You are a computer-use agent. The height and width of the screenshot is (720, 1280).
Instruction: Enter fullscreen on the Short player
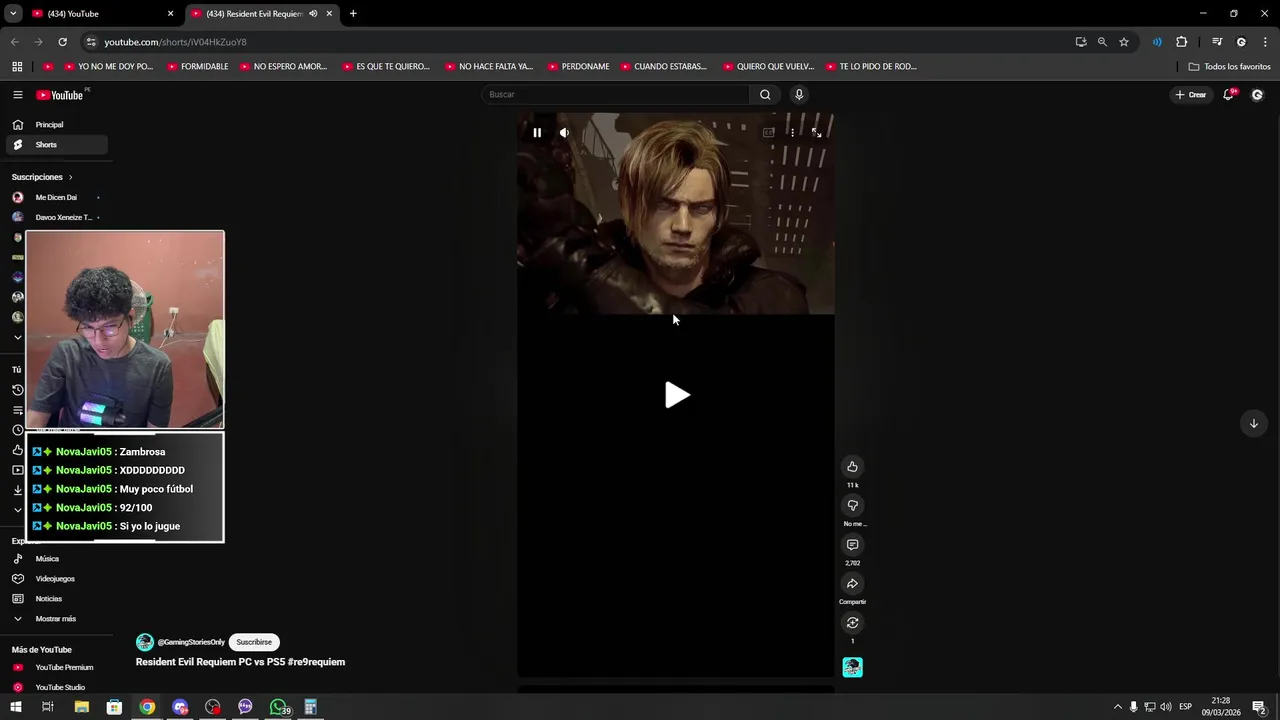tap(816, 132)
